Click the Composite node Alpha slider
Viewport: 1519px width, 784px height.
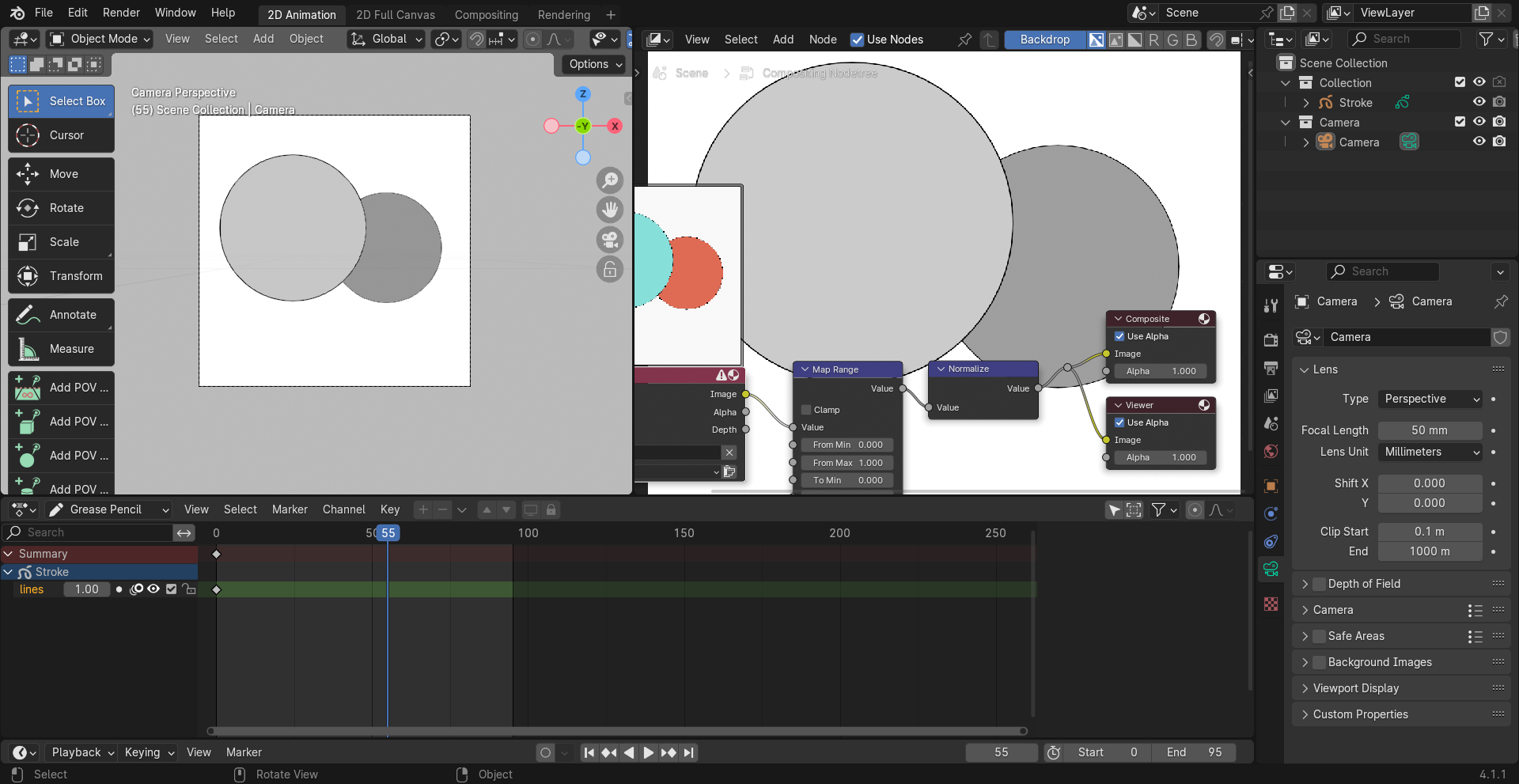click(x=1161, y=371)
